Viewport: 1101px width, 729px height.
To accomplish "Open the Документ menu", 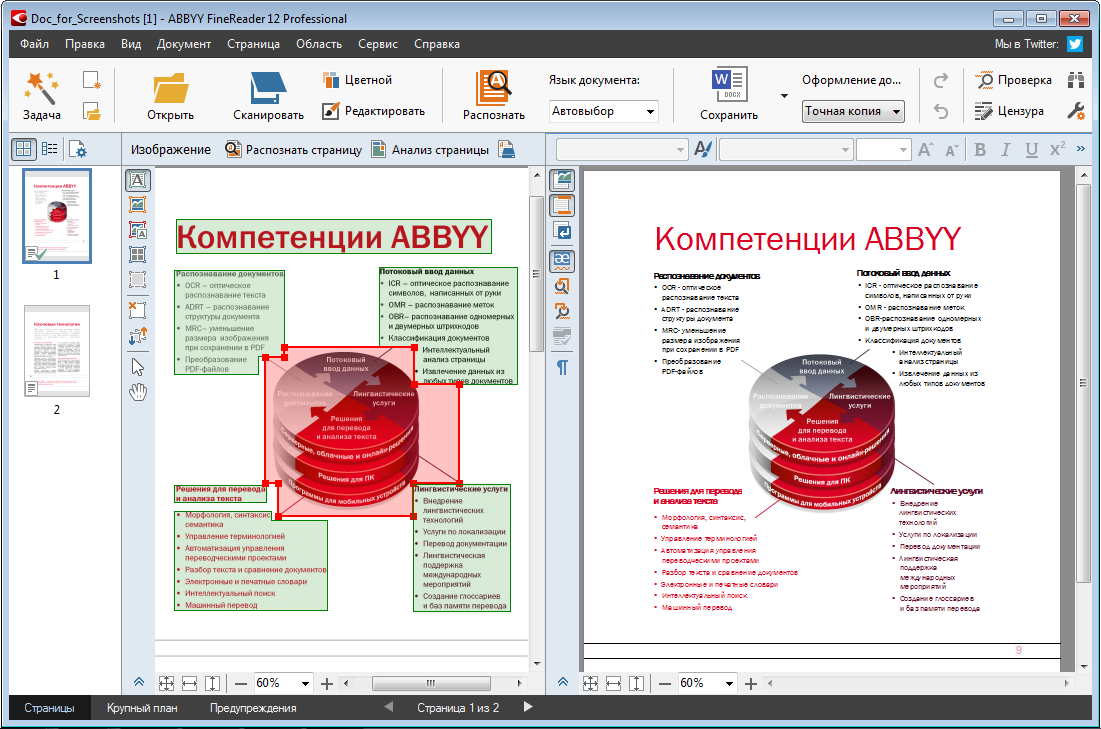I will coord(184,44).
